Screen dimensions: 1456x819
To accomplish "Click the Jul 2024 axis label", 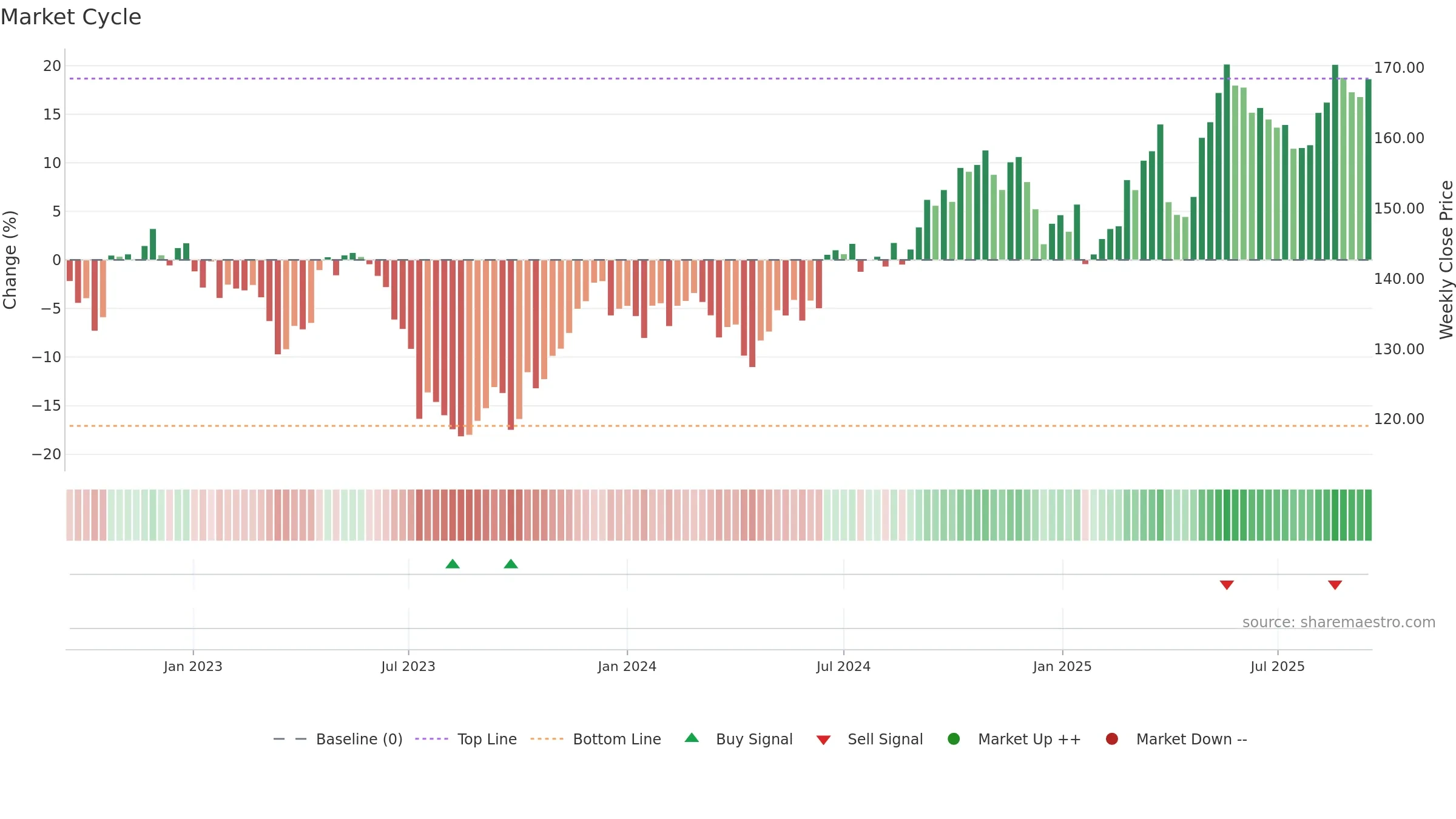I will [x=843, y=666].
